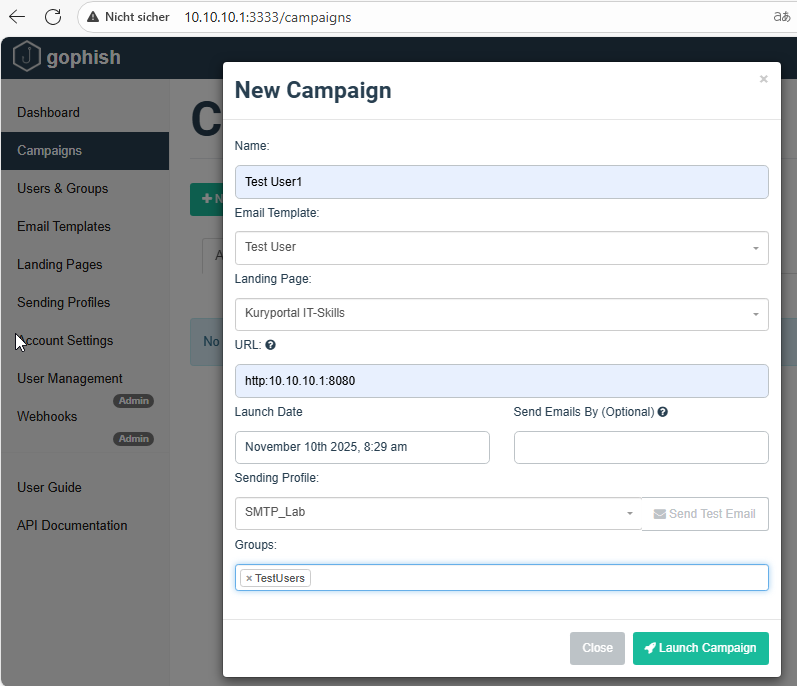This screenshot has width=797, height=686.
Task: Send Test Email button
Action: pyautogui.click(x=705, y=514)
